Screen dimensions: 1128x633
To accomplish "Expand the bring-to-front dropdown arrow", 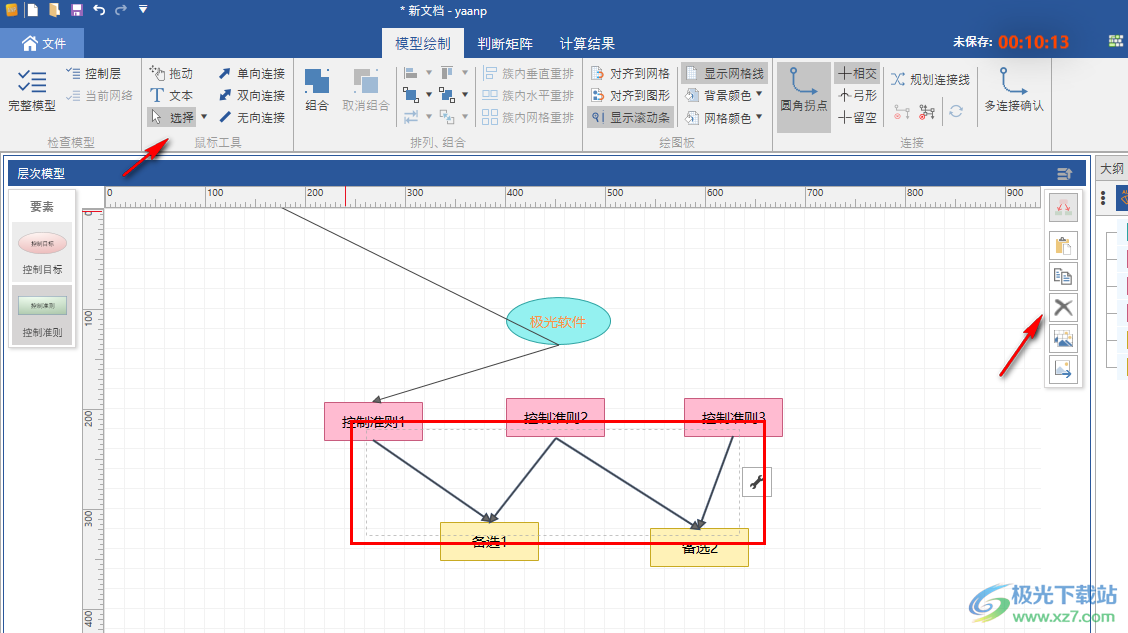I will click(x=429, y=94).
